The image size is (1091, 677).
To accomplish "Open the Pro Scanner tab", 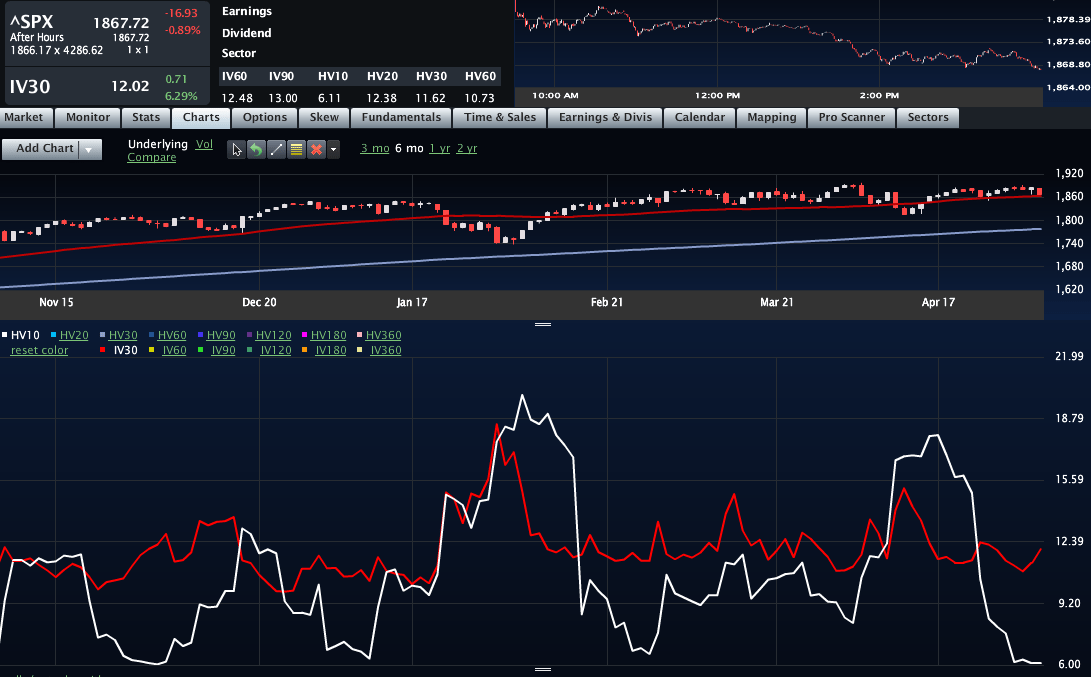I will point(852,117).
